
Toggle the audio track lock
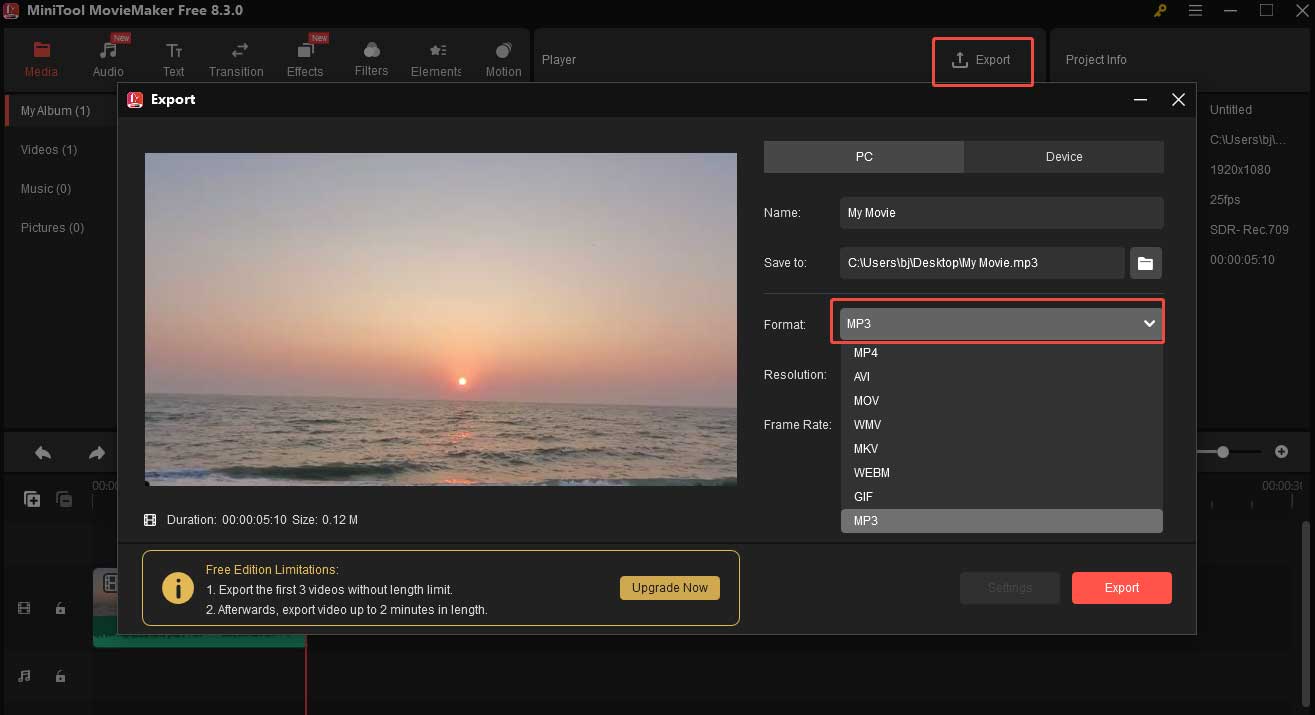pyautogui.click(x=60, y=676)
